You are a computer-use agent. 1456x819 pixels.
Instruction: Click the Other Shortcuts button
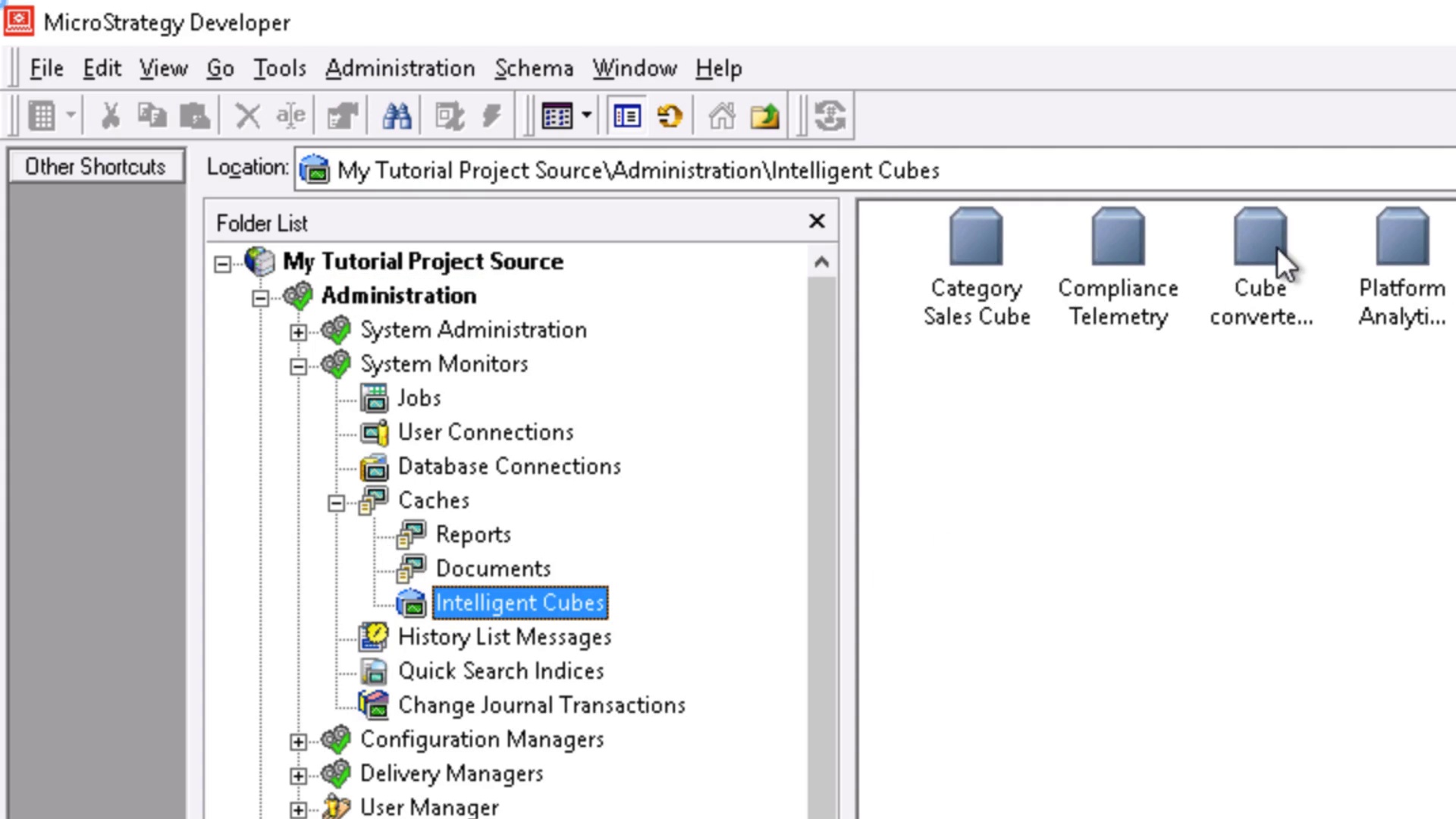tap(96, 166)
